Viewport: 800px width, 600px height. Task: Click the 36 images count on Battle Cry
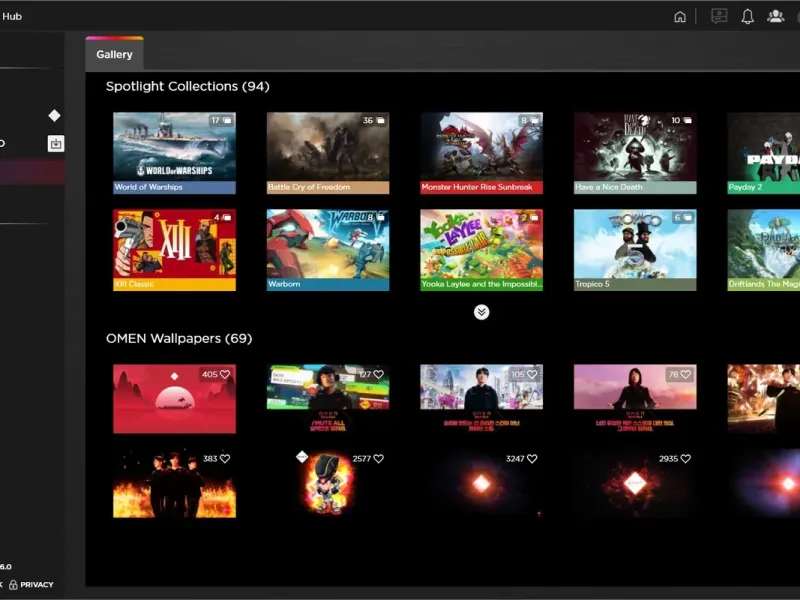click(374, 120)
